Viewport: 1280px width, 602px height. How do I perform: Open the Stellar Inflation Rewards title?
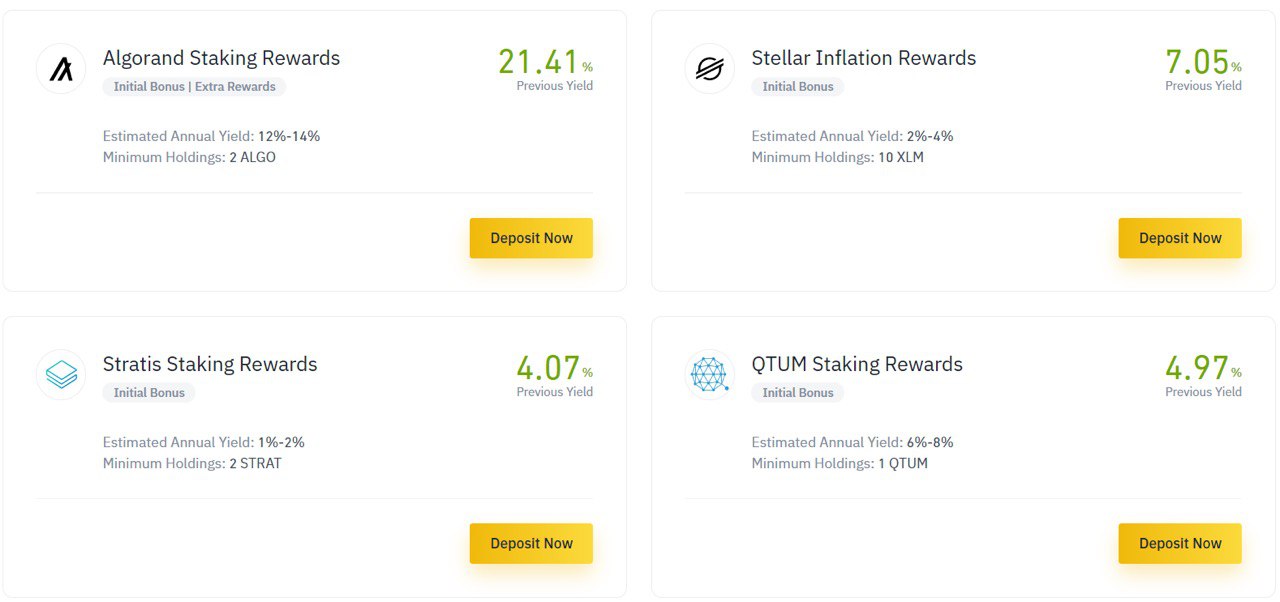(x=863, y=58)
